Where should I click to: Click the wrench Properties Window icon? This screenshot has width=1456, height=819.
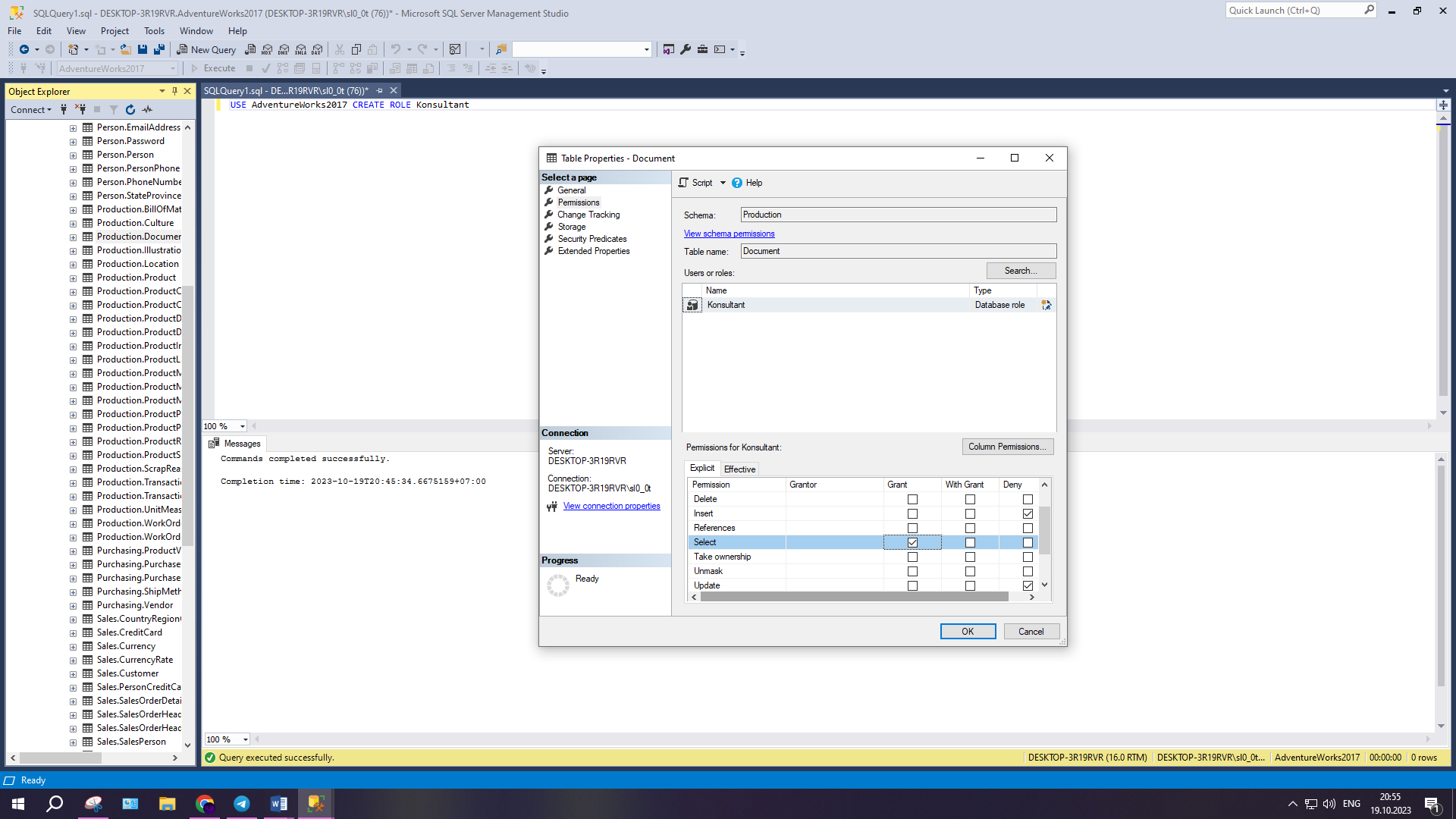[686, 49]
